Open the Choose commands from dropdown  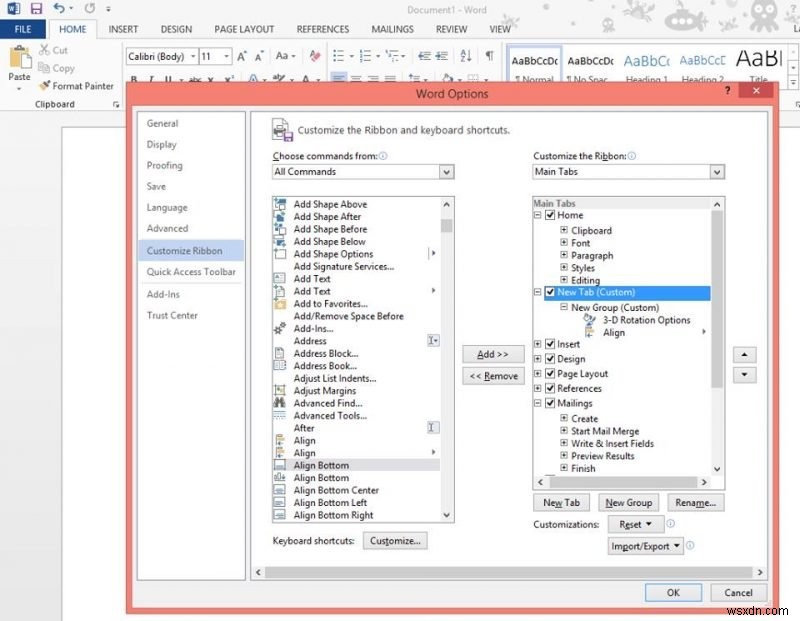[446, 172]
